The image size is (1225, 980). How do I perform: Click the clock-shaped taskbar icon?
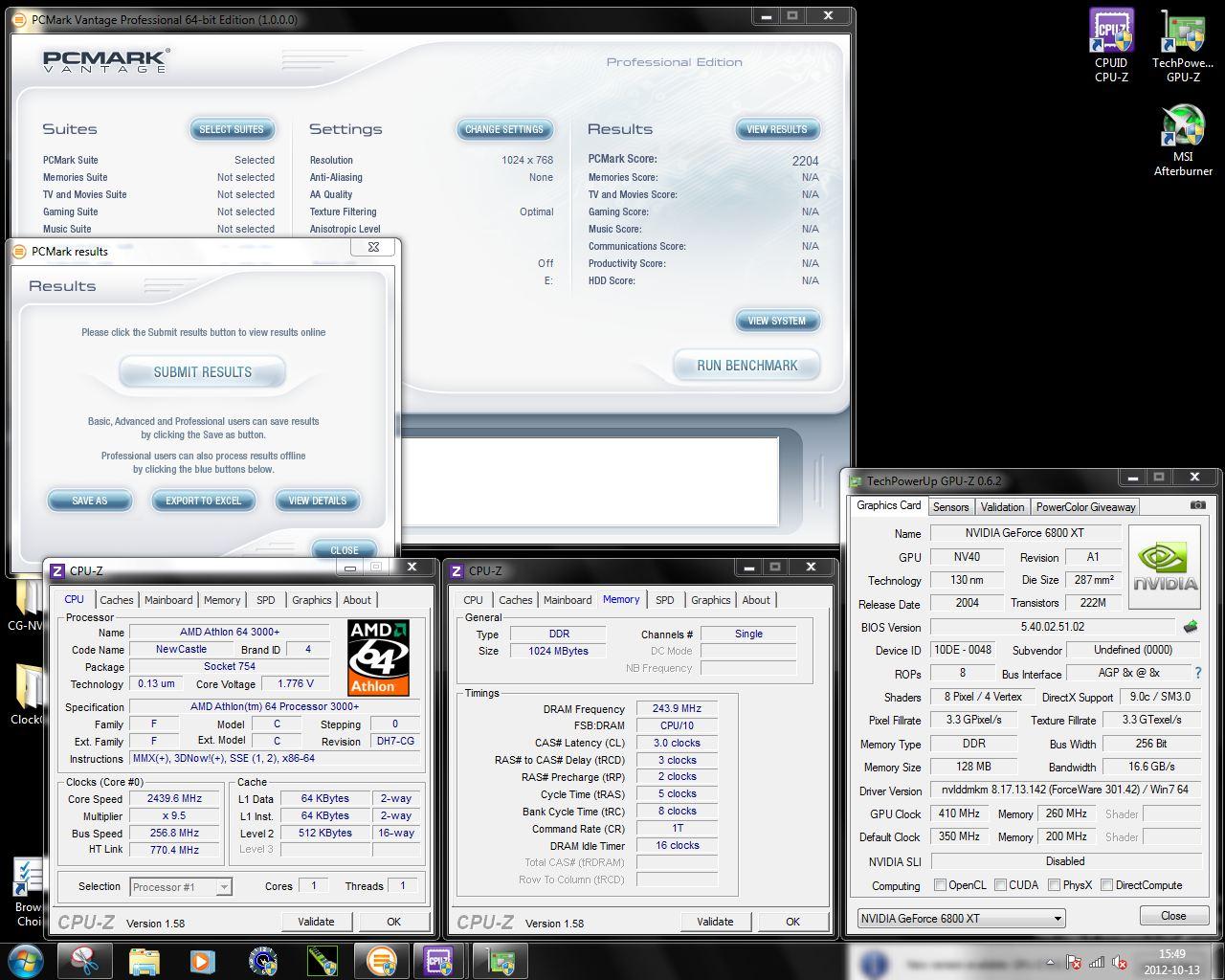point(262,960)
